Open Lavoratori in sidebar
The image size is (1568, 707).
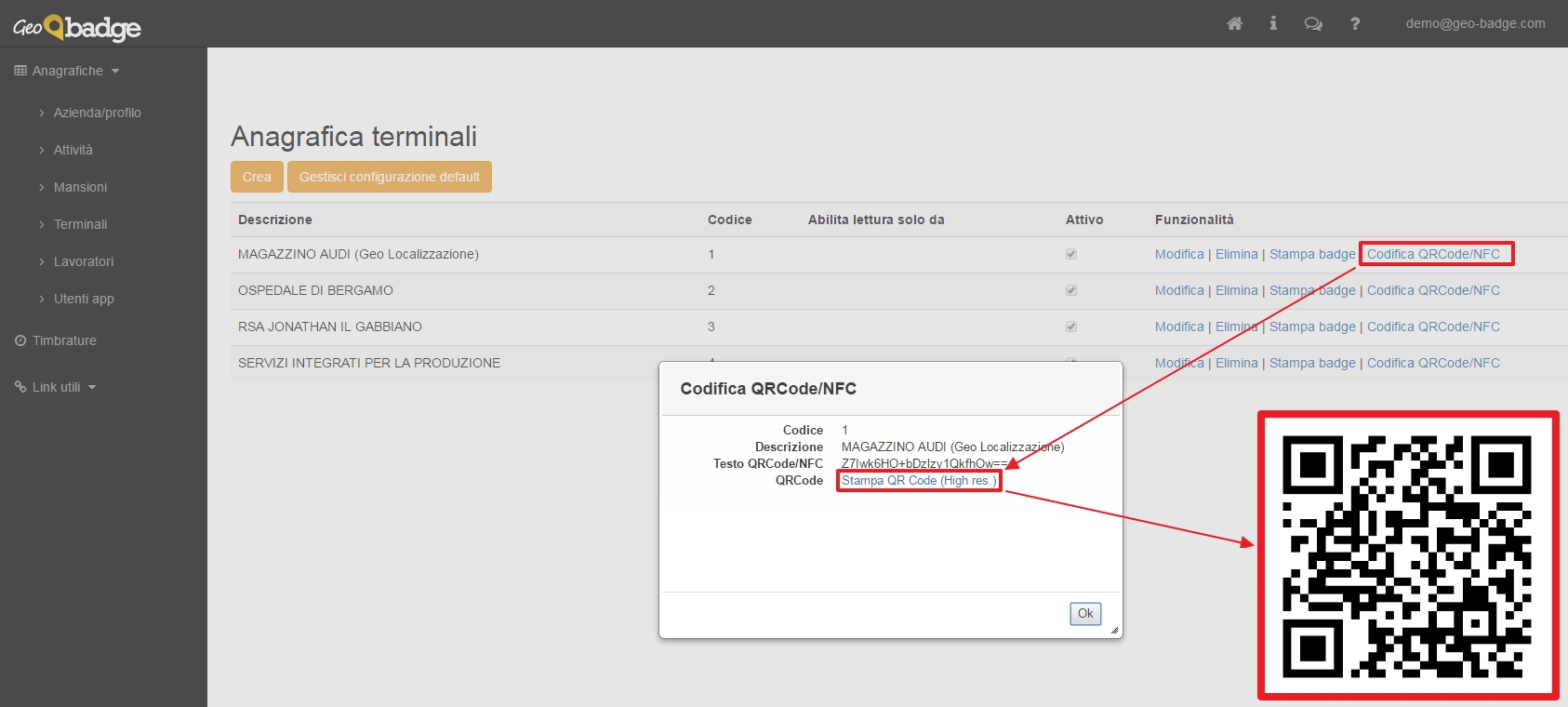[x=83, y=261]
